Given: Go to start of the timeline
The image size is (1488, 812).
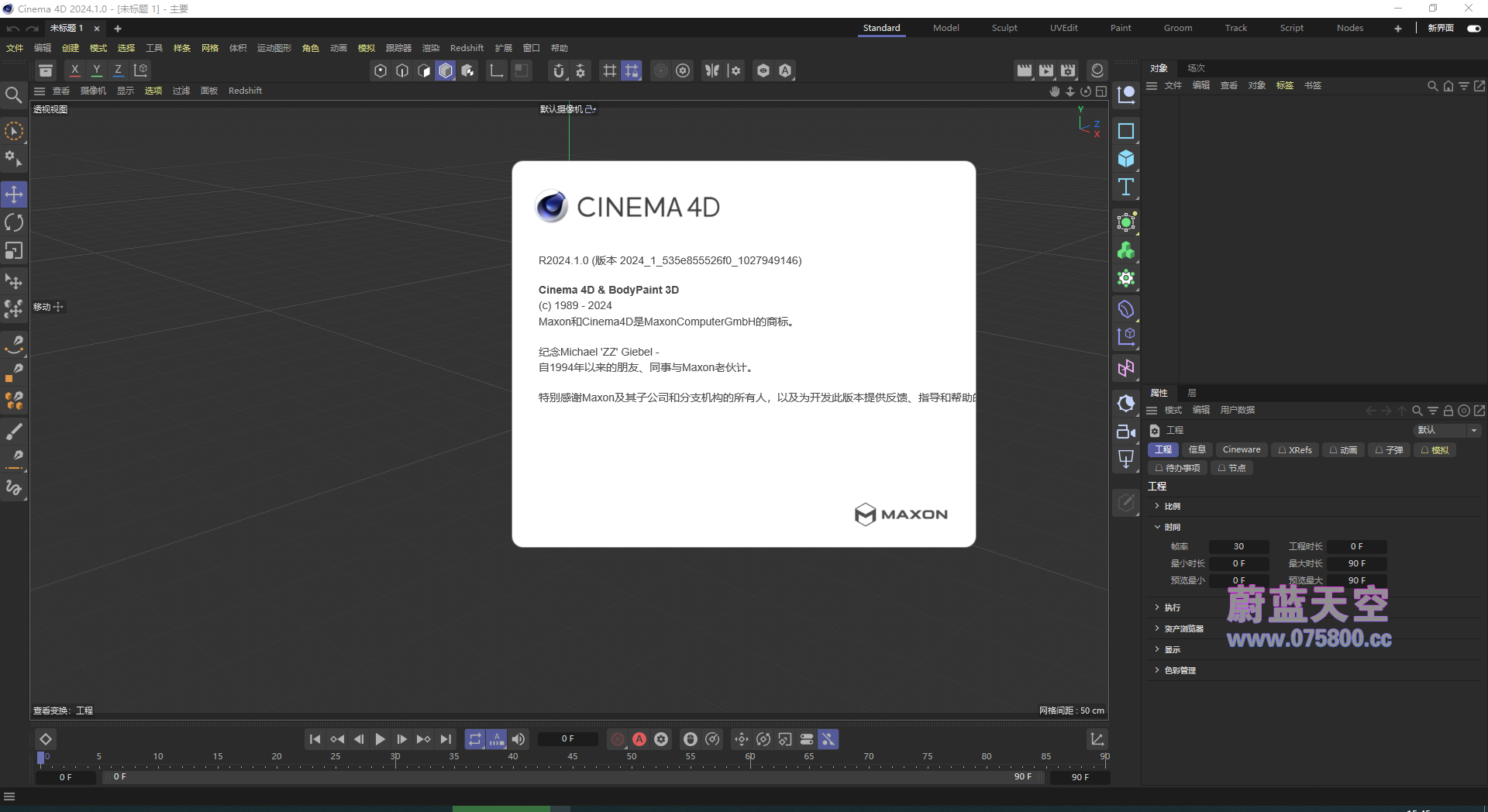Looking at the screenshot, I should (315, 739).
